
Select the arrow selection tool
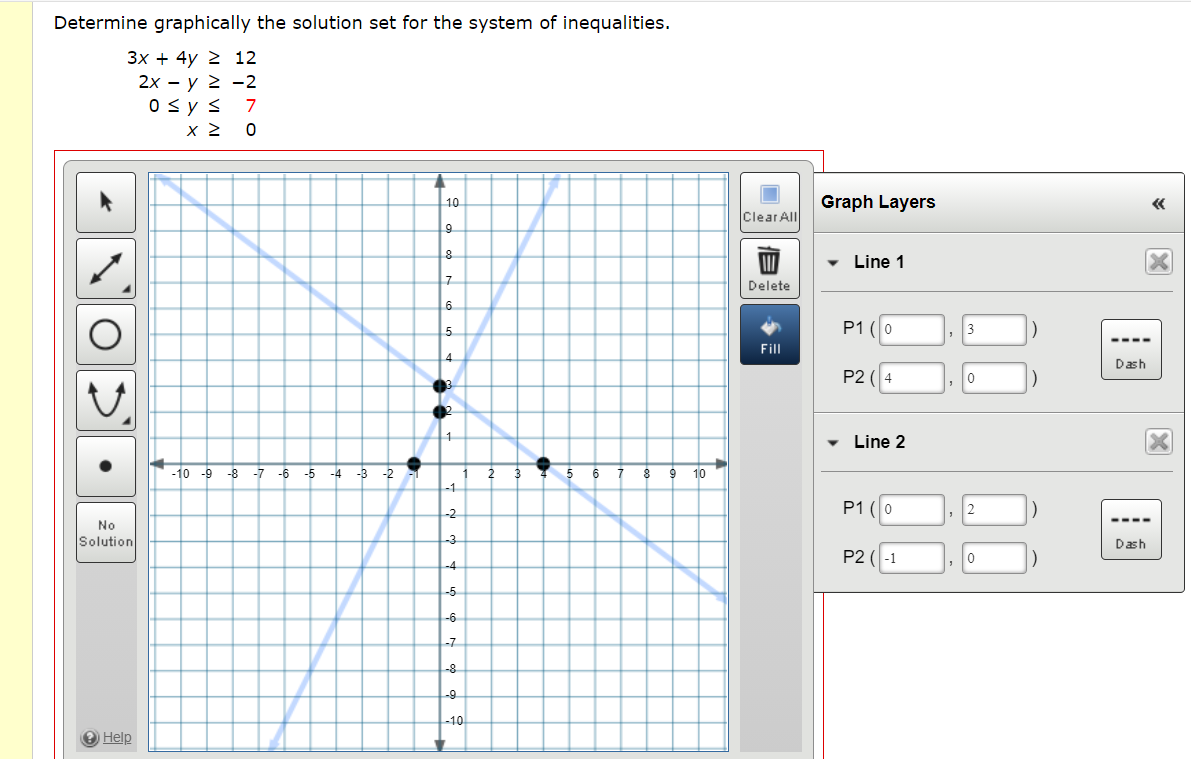click(x=105, y=202)
